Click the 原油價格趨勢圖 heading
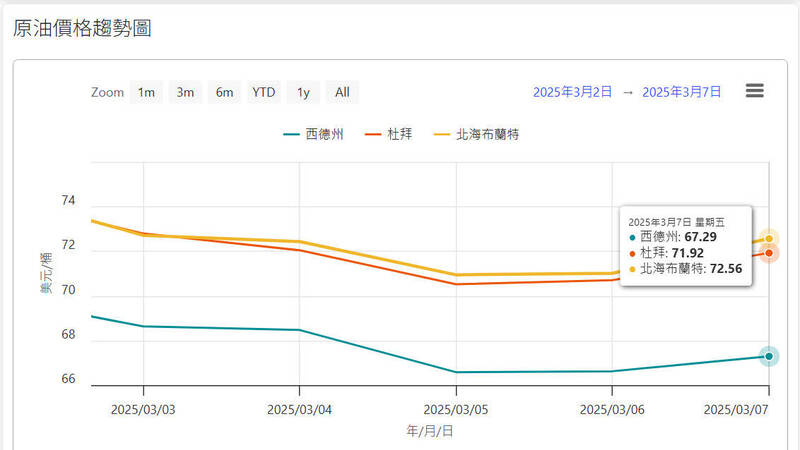 point(82,28)
